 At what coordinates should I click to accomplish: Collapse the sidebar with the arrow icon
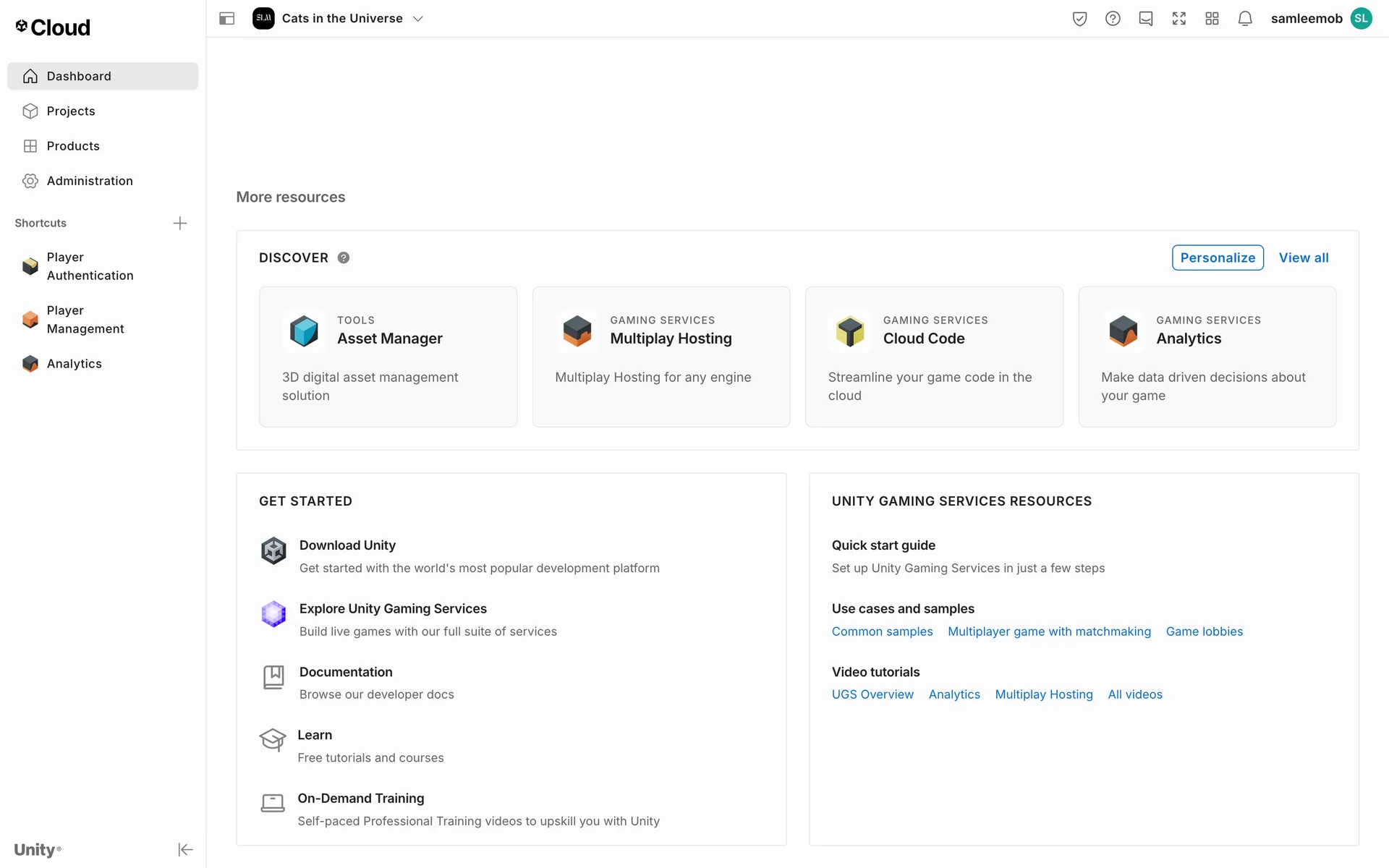[x=185, y=849]
